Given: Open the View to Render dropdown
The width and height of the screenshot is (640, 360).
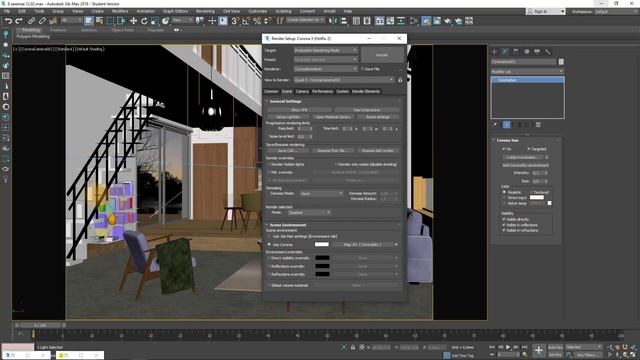Looking at the screenshot, I should [x=344, y=80].
